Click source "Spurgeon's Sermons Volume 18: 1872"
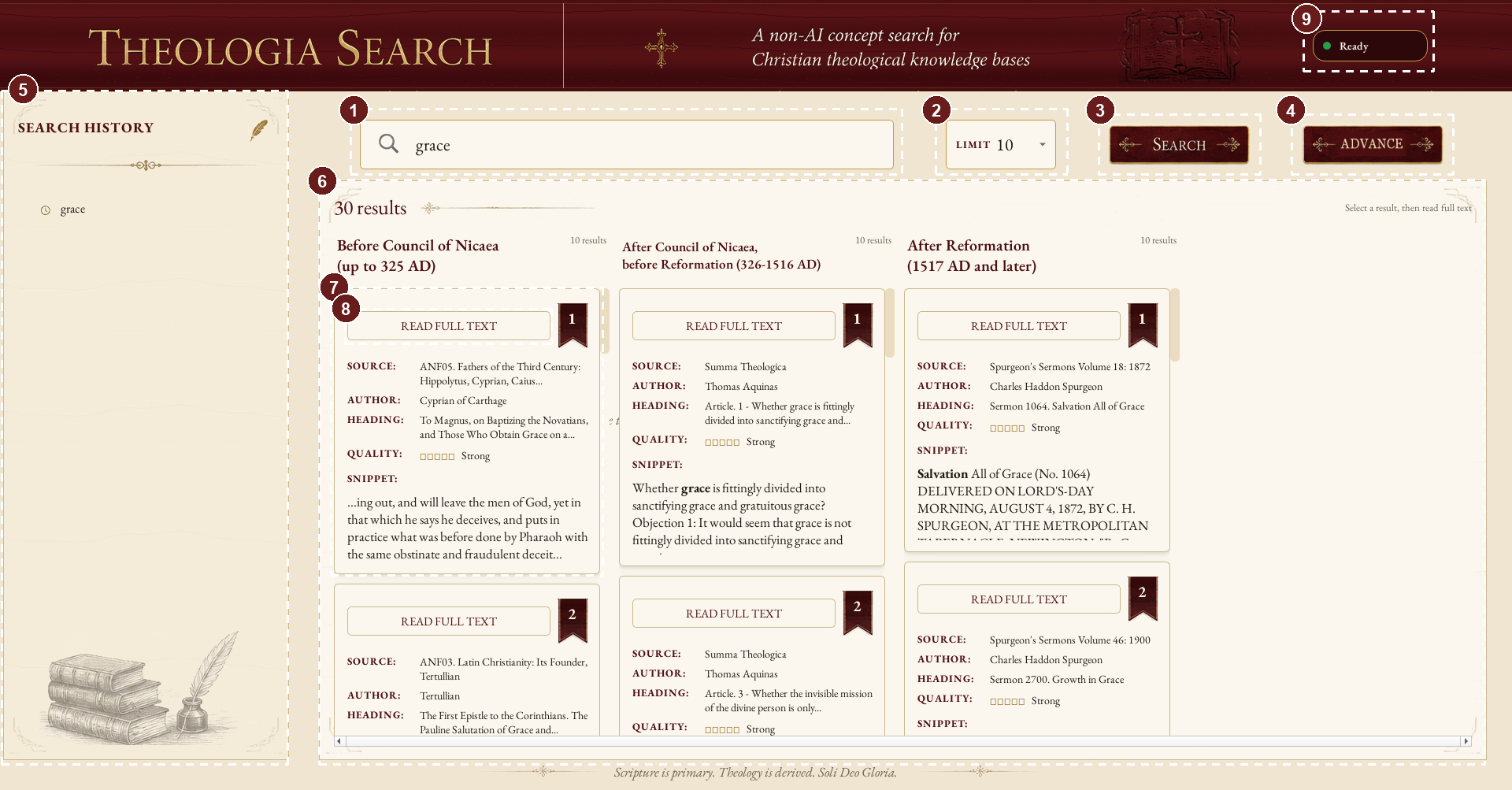 [1070, 367]
